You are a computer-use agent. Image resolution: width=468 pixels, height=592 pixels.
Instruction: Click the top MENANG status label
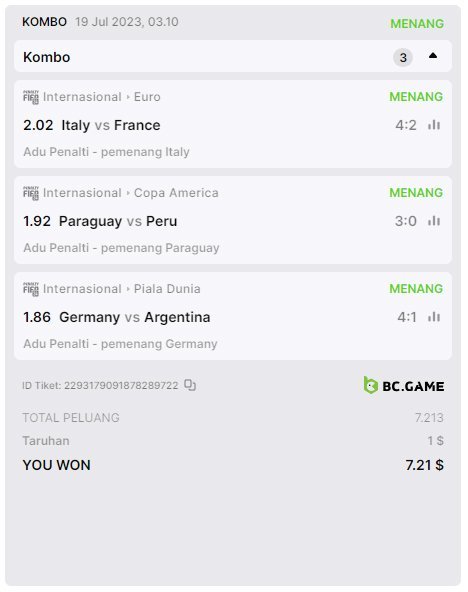click(417, 24)
